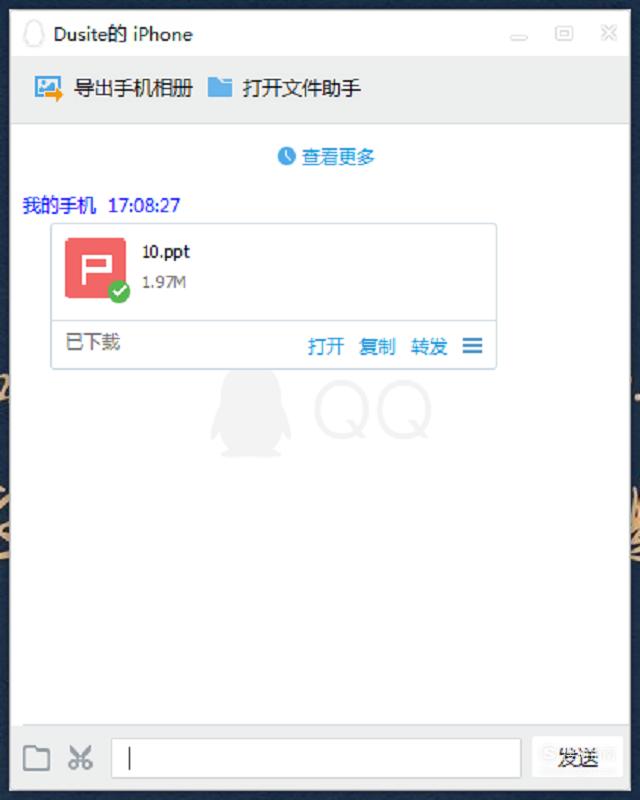Click 导出手机相册 toolbar label

[133, 88]
